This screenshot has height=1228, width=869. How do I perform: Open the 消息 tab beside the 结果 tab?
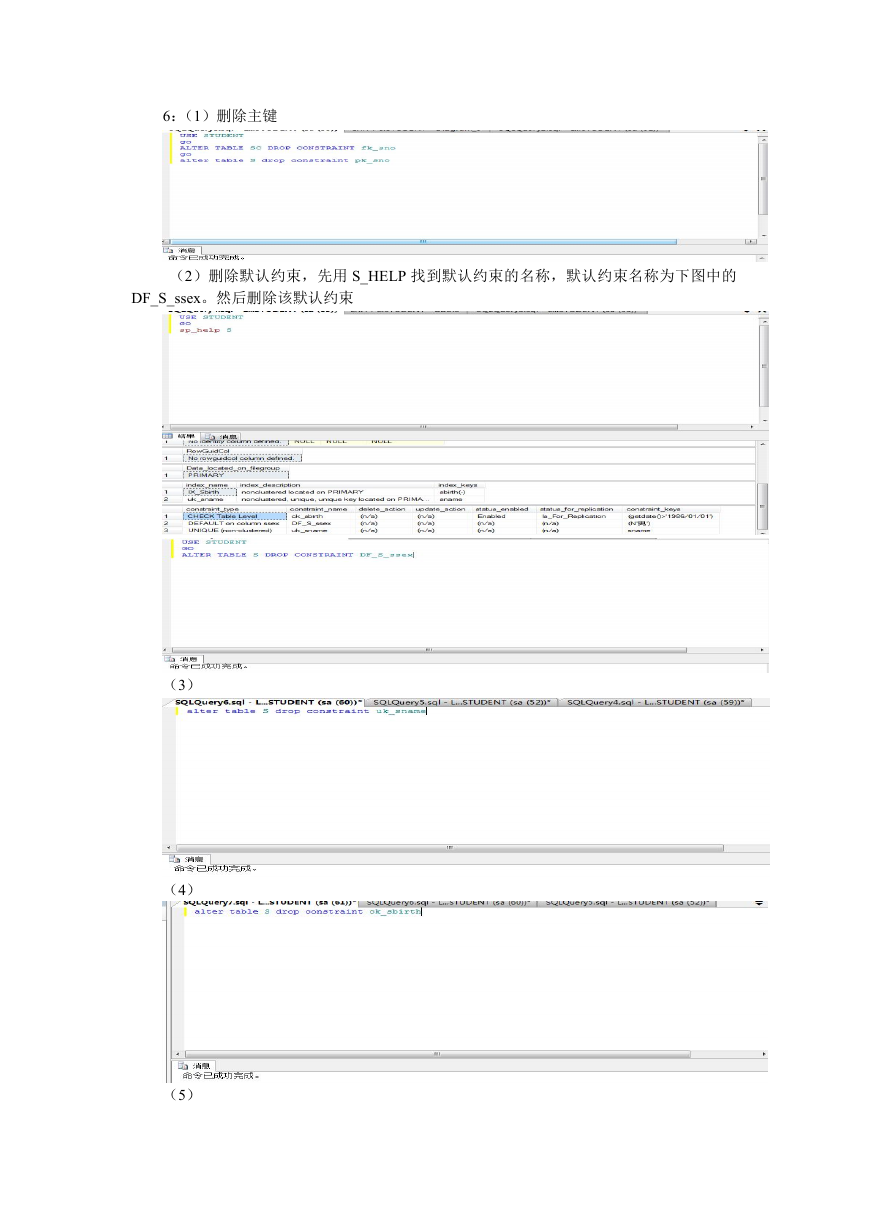(x=223, y=436)
